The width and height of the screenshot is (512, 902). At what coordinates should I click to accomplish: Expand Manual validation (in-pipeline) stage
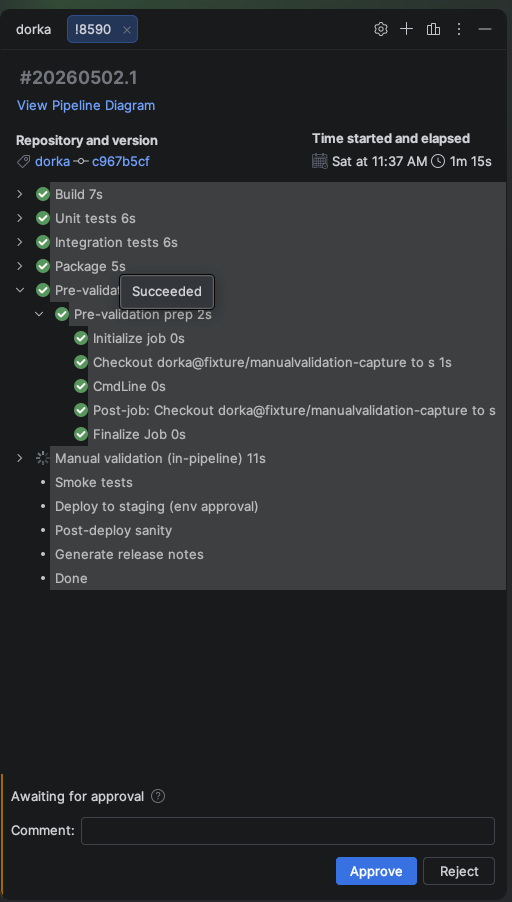(x=20, y=458)
